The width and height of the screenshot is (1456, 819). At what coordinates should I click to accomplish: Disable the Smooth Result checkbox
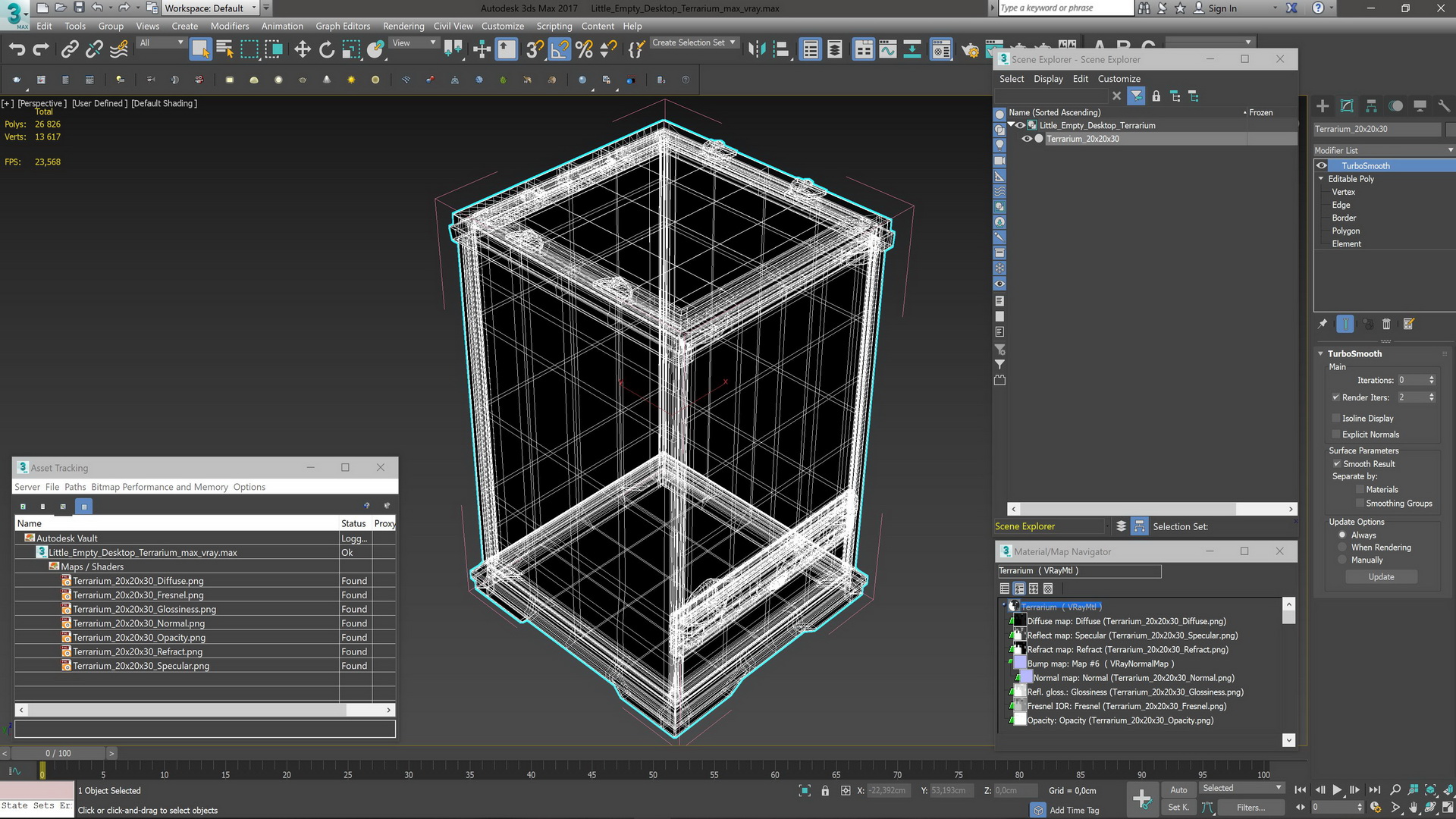[x=1336, y=463]
